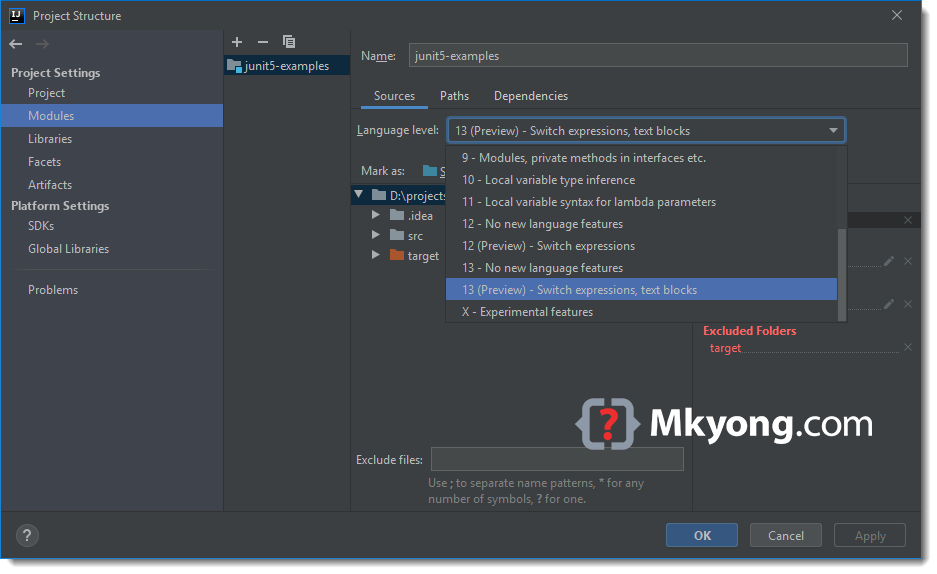Choose 12 (Preview) - Switch expressions
Viewport: 937px width, 574px height.
click(x=641, y=246)
